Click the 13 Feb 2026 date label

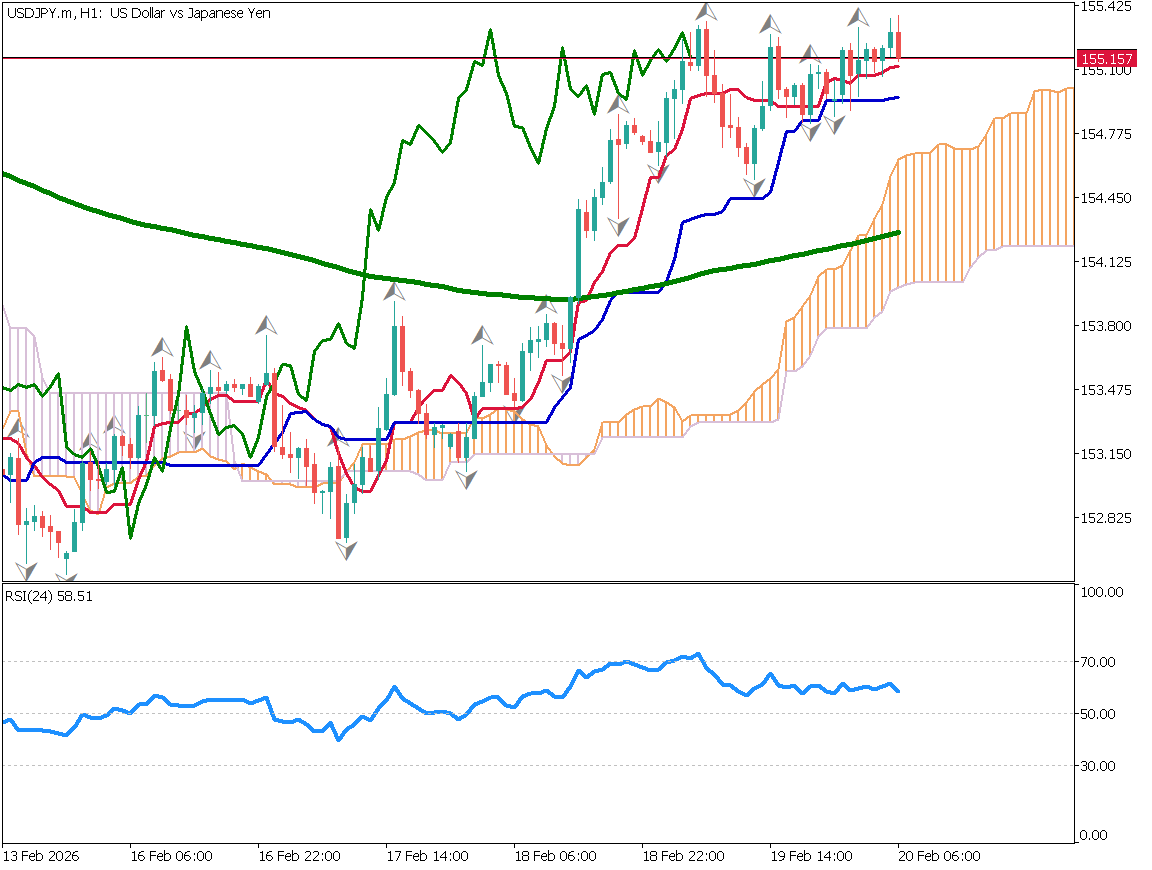click(x=41, y=857)
